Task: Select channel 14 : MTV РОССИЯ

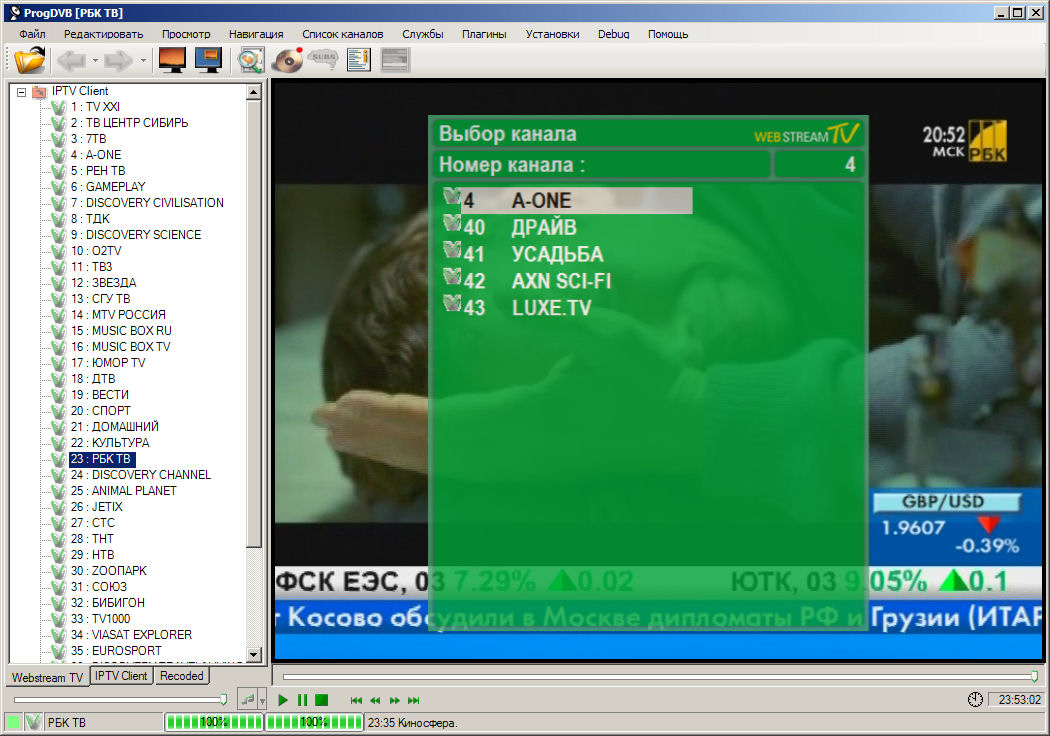Action: click(x=118, y=315)
